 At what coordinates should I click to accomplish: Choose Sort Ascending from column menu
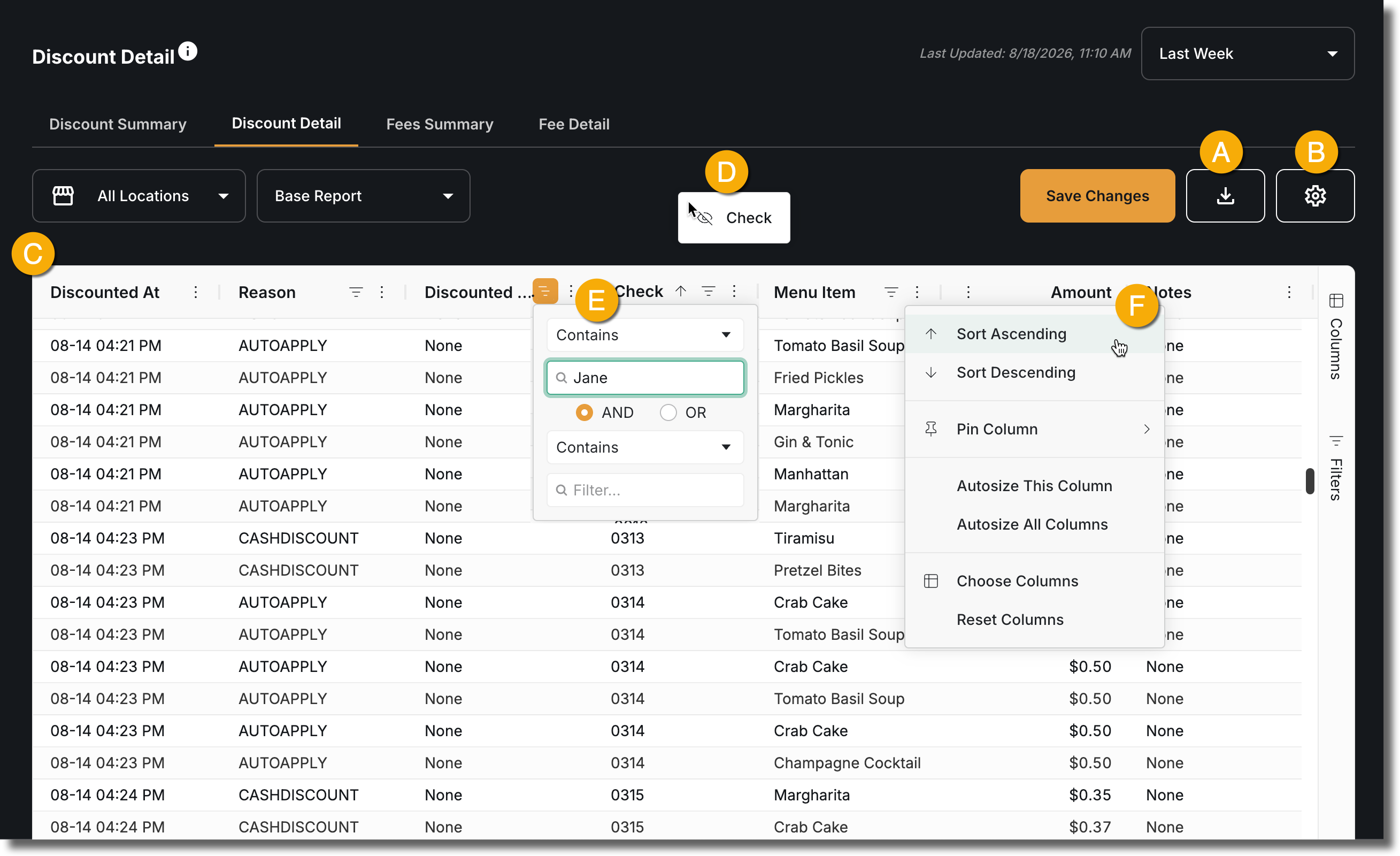pyautogui.click(x=1034, y=334)
